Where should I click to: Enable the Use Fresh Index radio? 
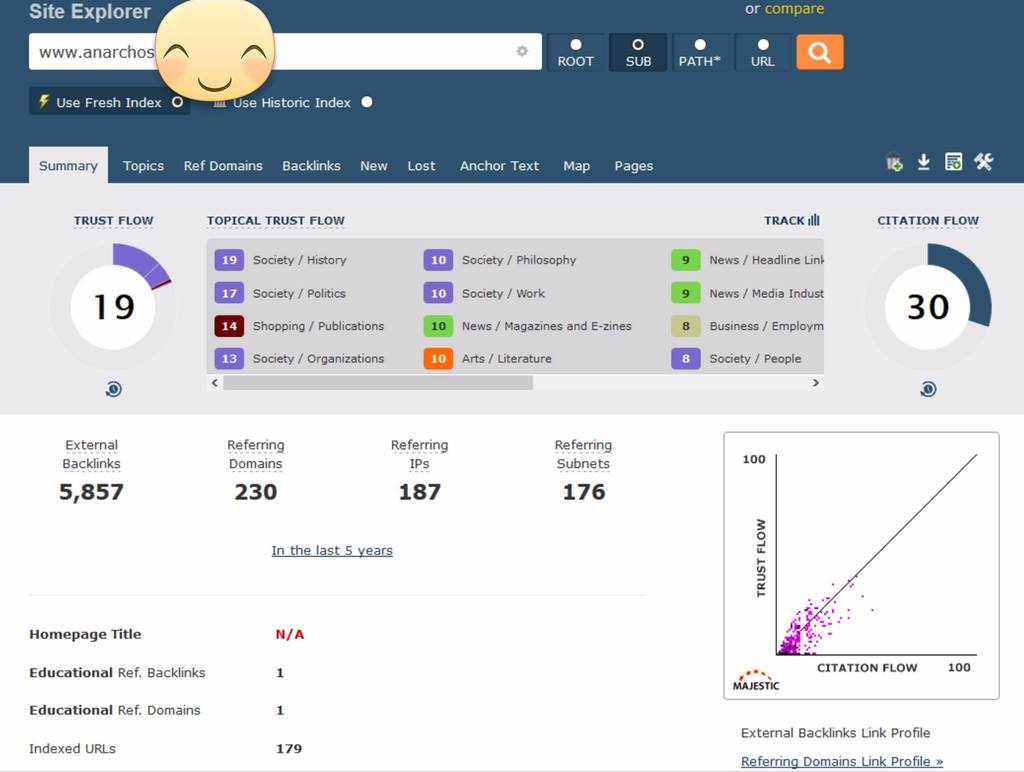[177, 102]
